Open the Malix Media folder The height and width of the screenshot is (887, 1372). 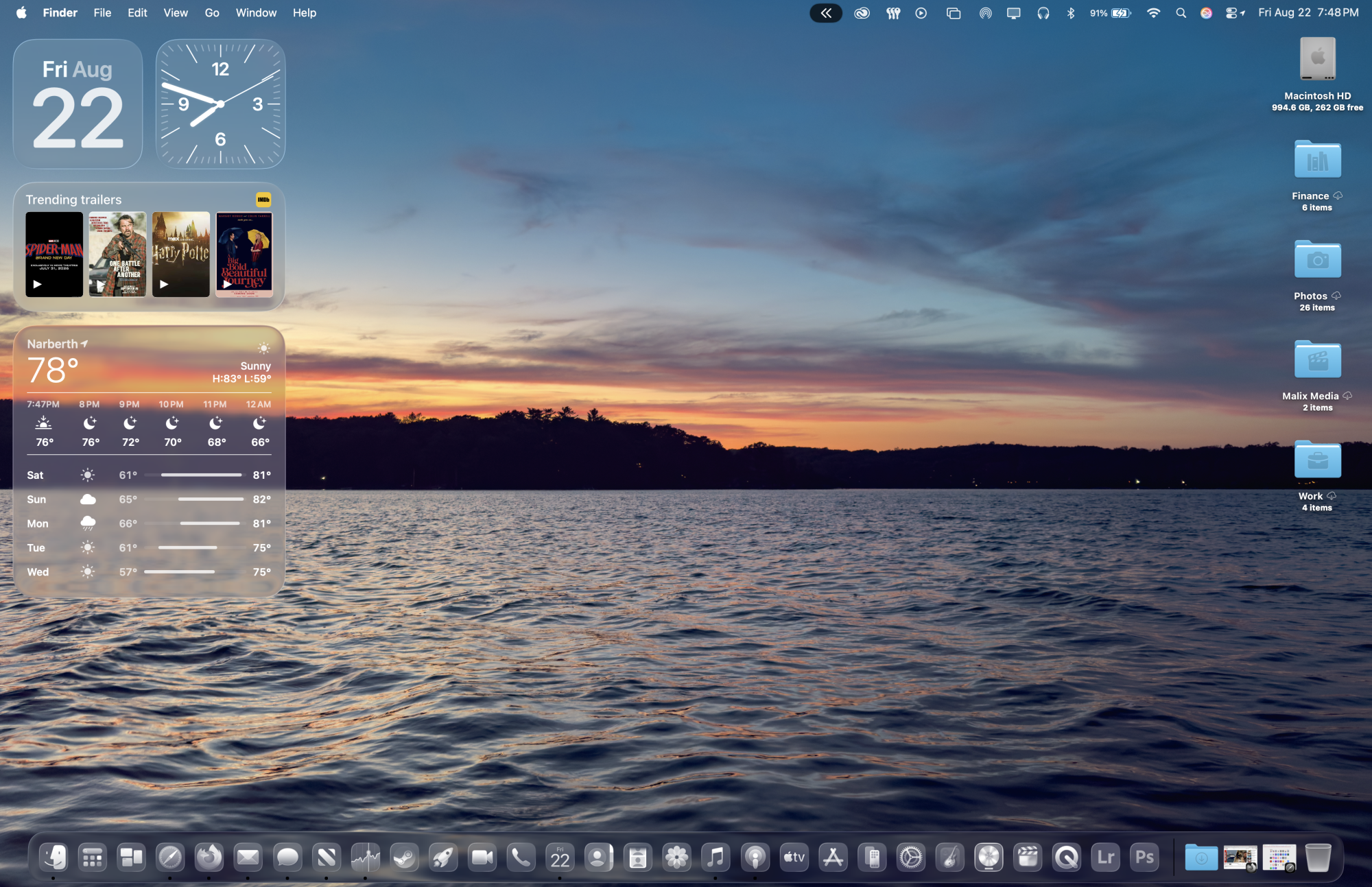pos(1317,360)
